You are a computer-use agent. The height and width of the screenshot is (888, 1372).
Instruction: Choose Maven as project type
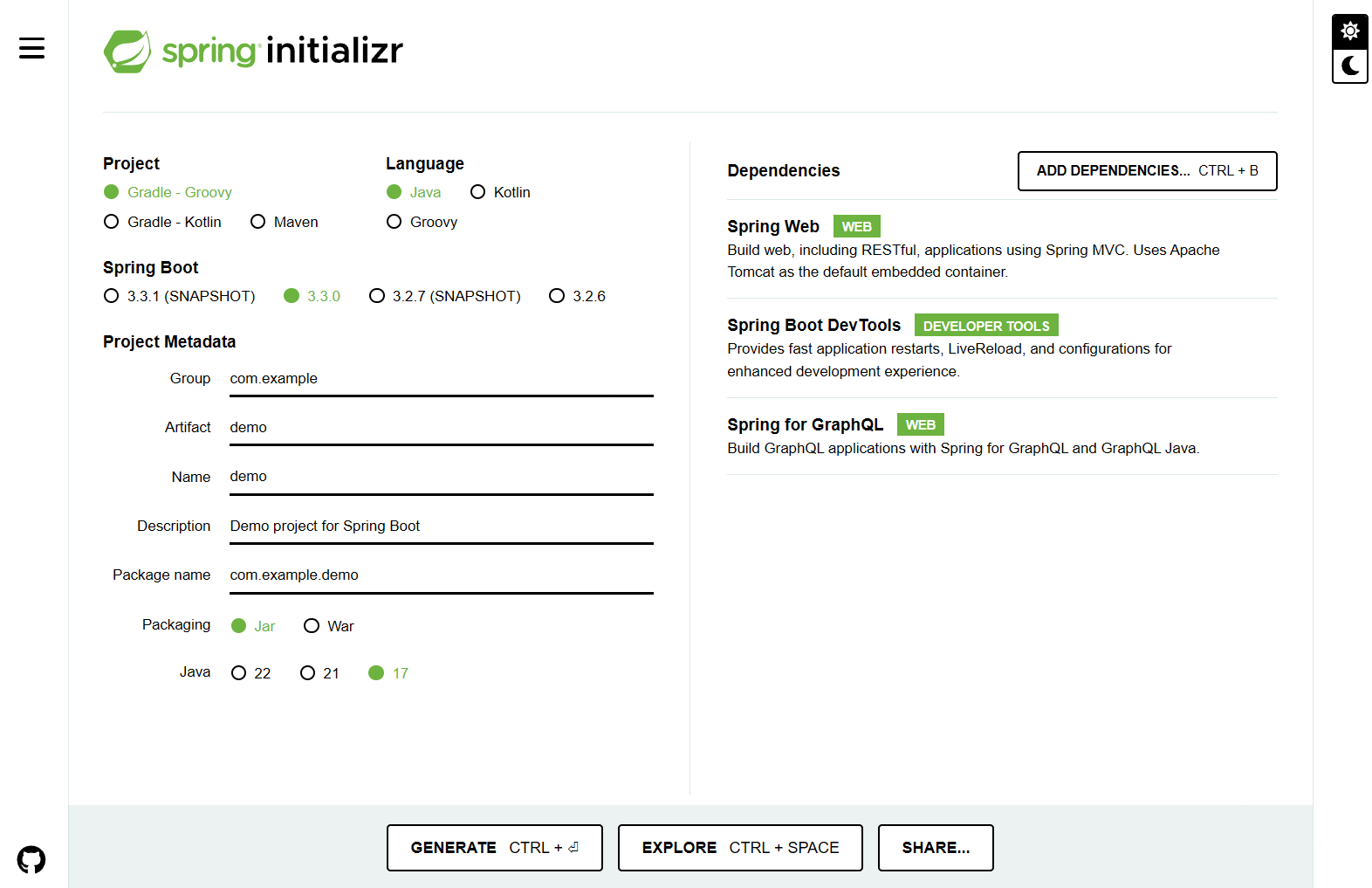pyautogui.click(x=284, y=222)
